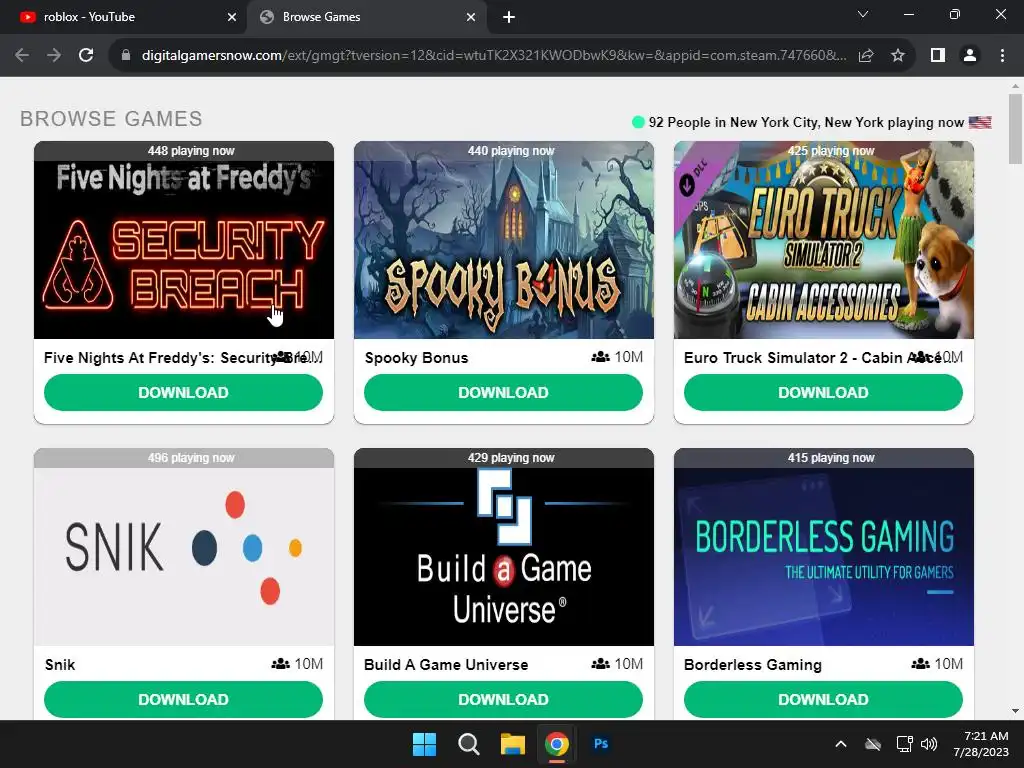Click the Spooky Bonus title text
Image resolution: width=1024 pixels, height=768 pixels.
[x=416, y=358]
